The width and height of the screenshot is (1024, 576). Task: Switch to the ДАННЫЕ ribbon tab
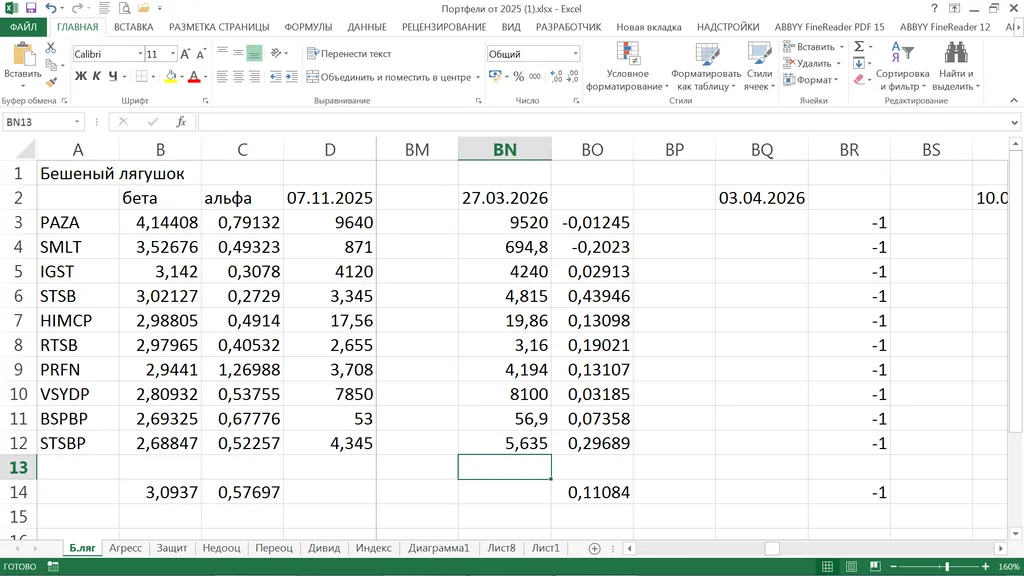pos(367,27)
